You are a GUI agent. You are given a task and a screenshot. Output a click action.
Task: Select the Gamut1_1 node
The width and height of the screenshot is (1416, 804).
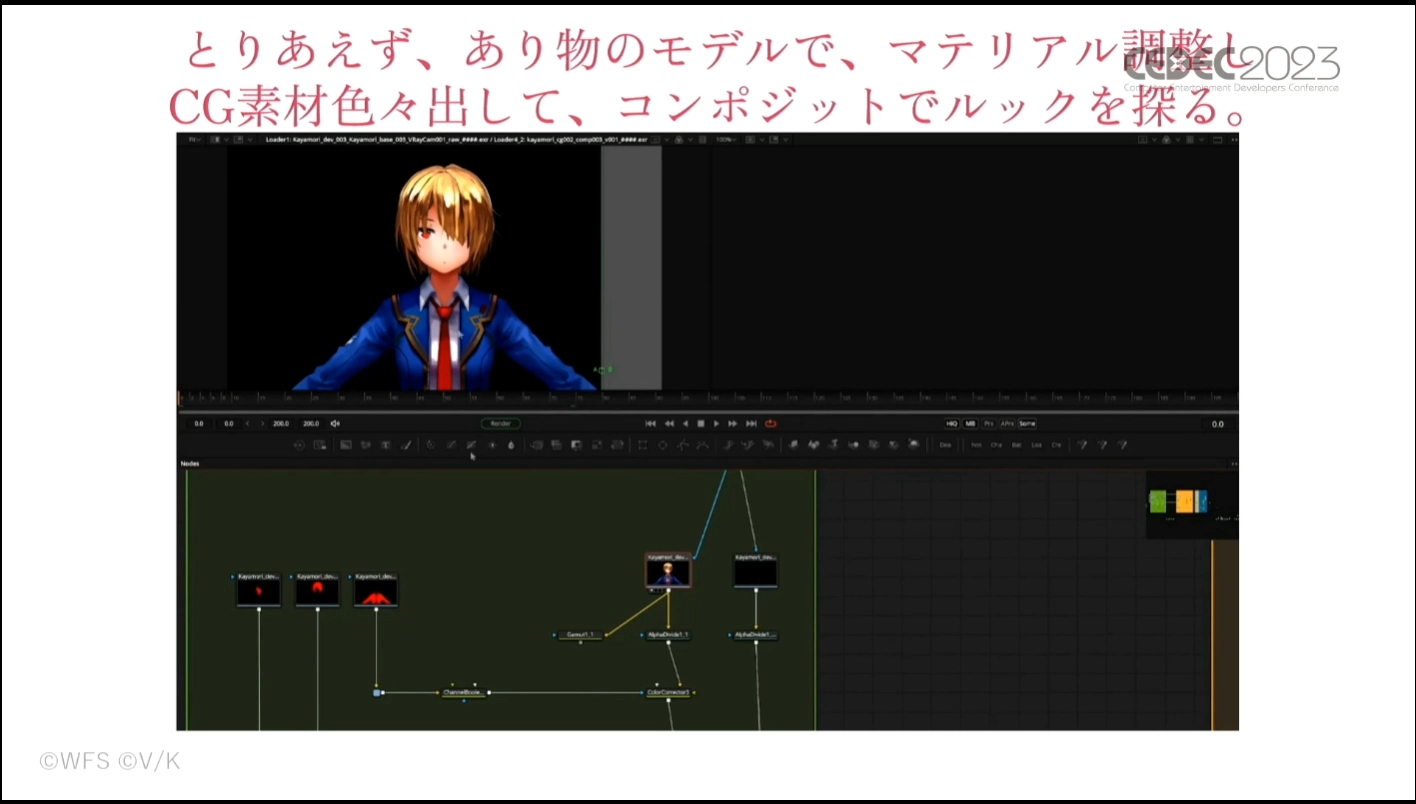[x=581, y=635]
